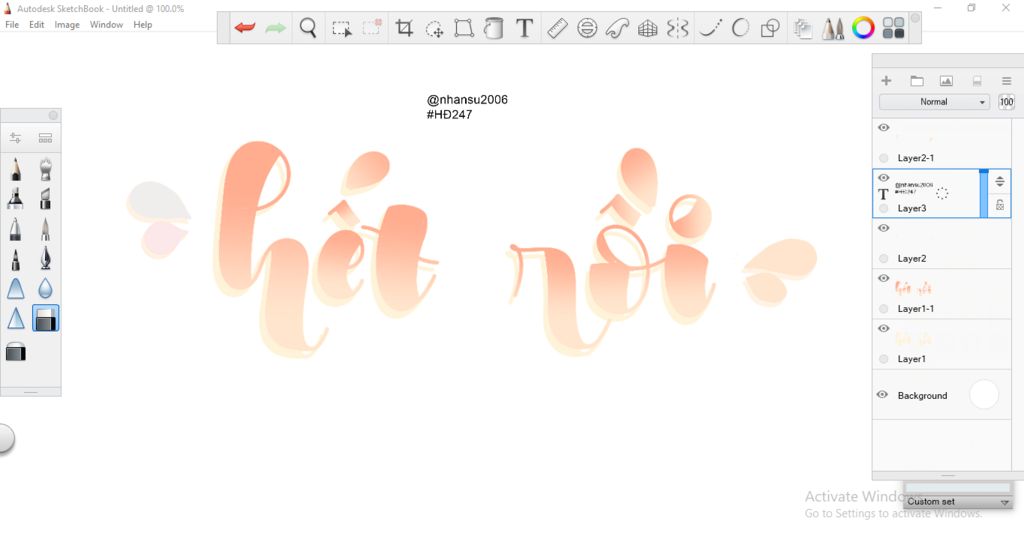The image size is (1024, 545).
Task: Open the Window menu
Action: [x=106, y=25]
